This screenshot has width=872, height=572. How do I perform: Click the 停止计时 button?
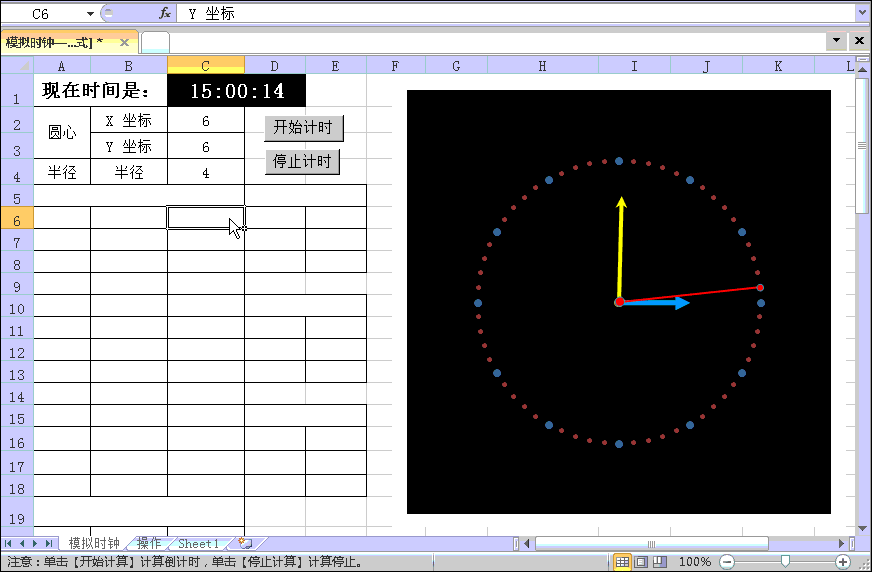[x=302, y=162]
